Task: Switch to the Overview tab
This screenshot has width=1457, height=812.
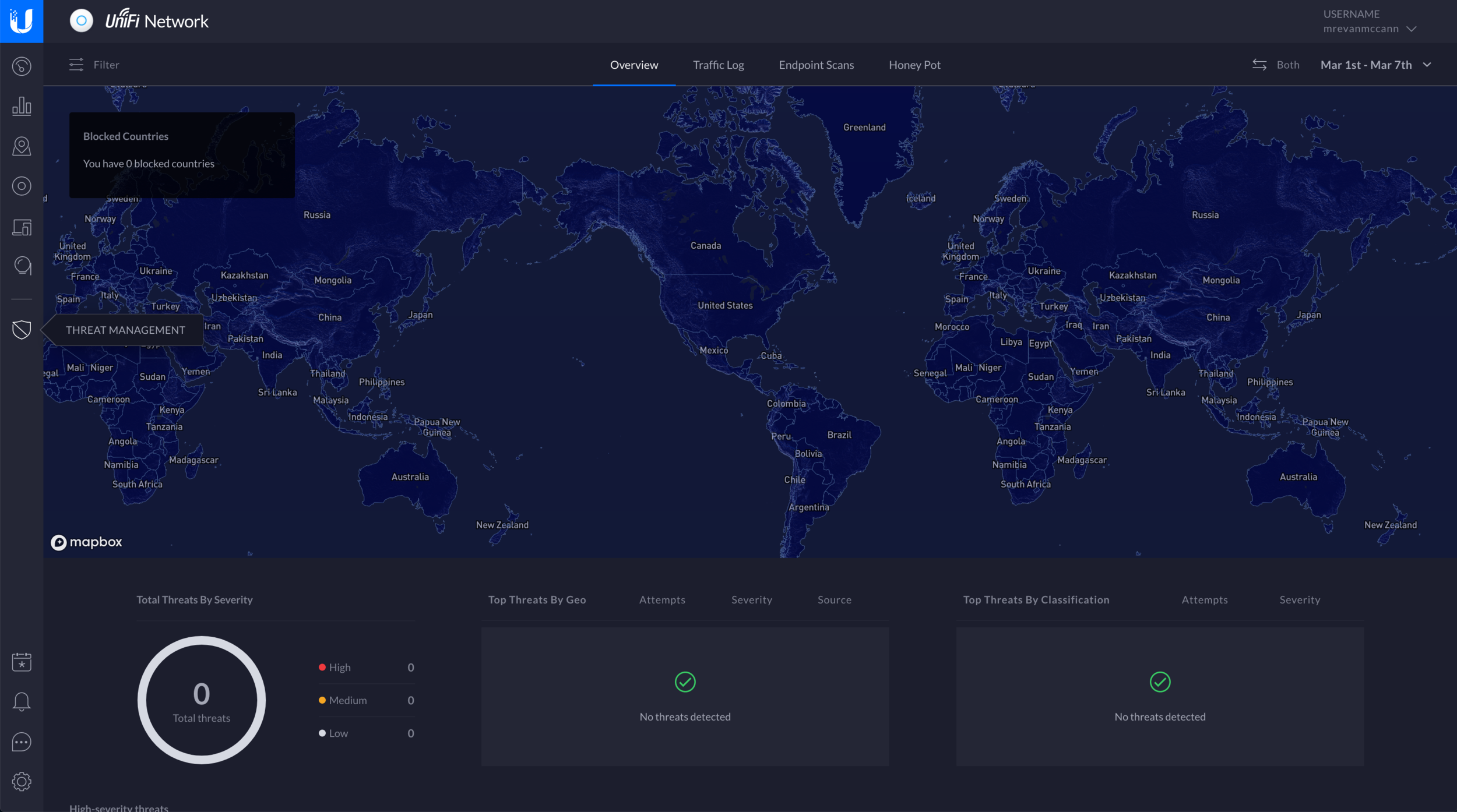Action: [634, 65]
